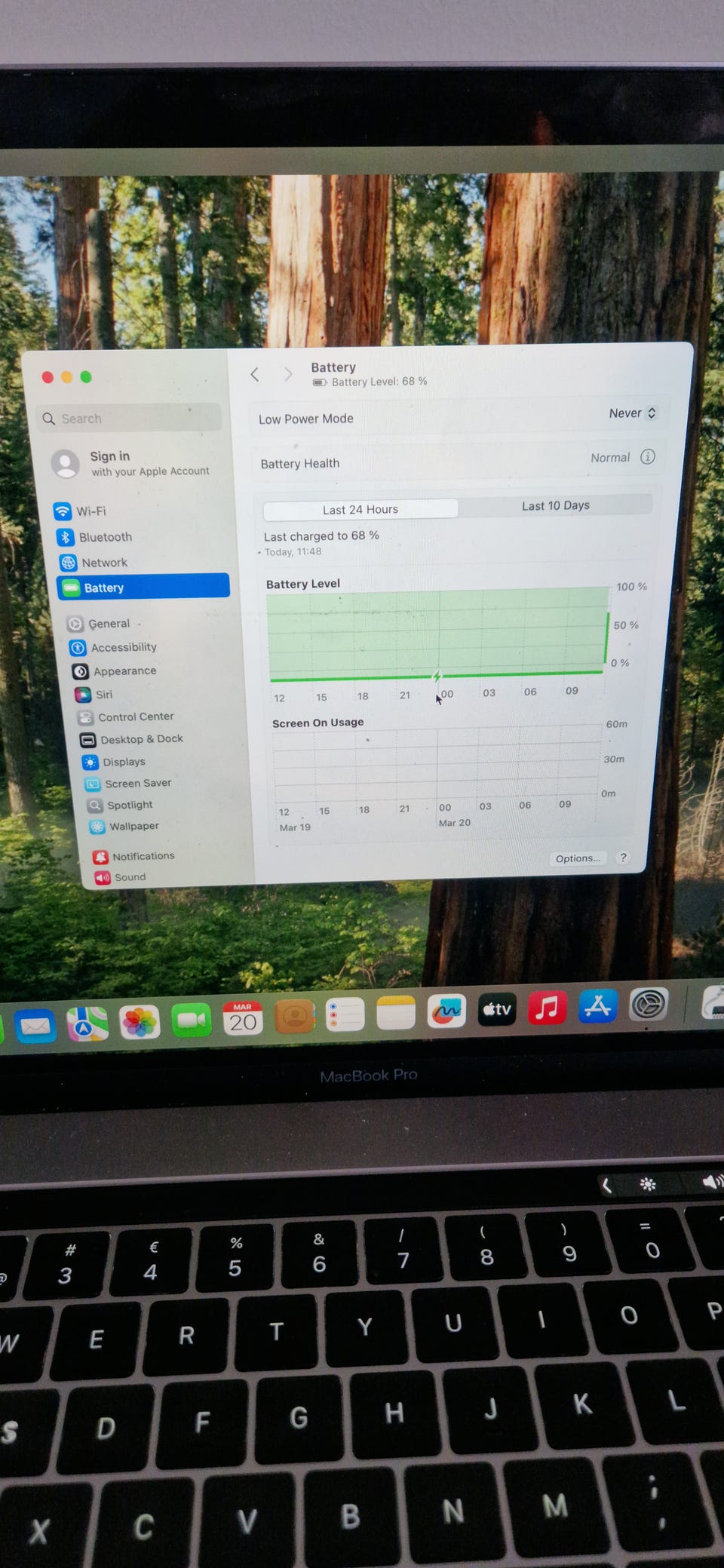This screenshot has width=724, height=1568.
Task: Open Accessibility settings
Action: tap(113, 647)
